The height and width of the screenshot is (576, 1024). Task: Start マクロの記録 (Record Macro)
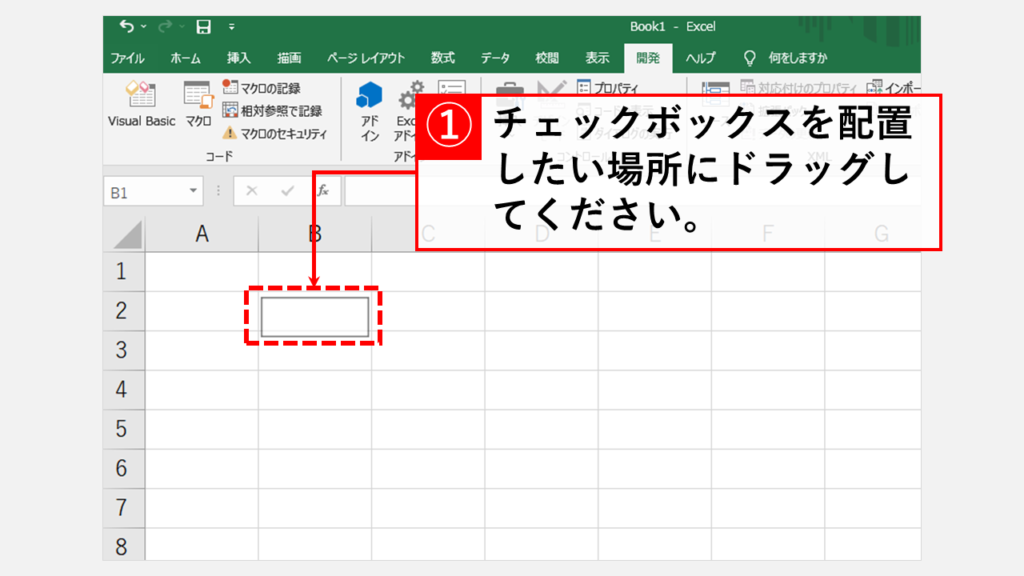(x=262, y=88)
